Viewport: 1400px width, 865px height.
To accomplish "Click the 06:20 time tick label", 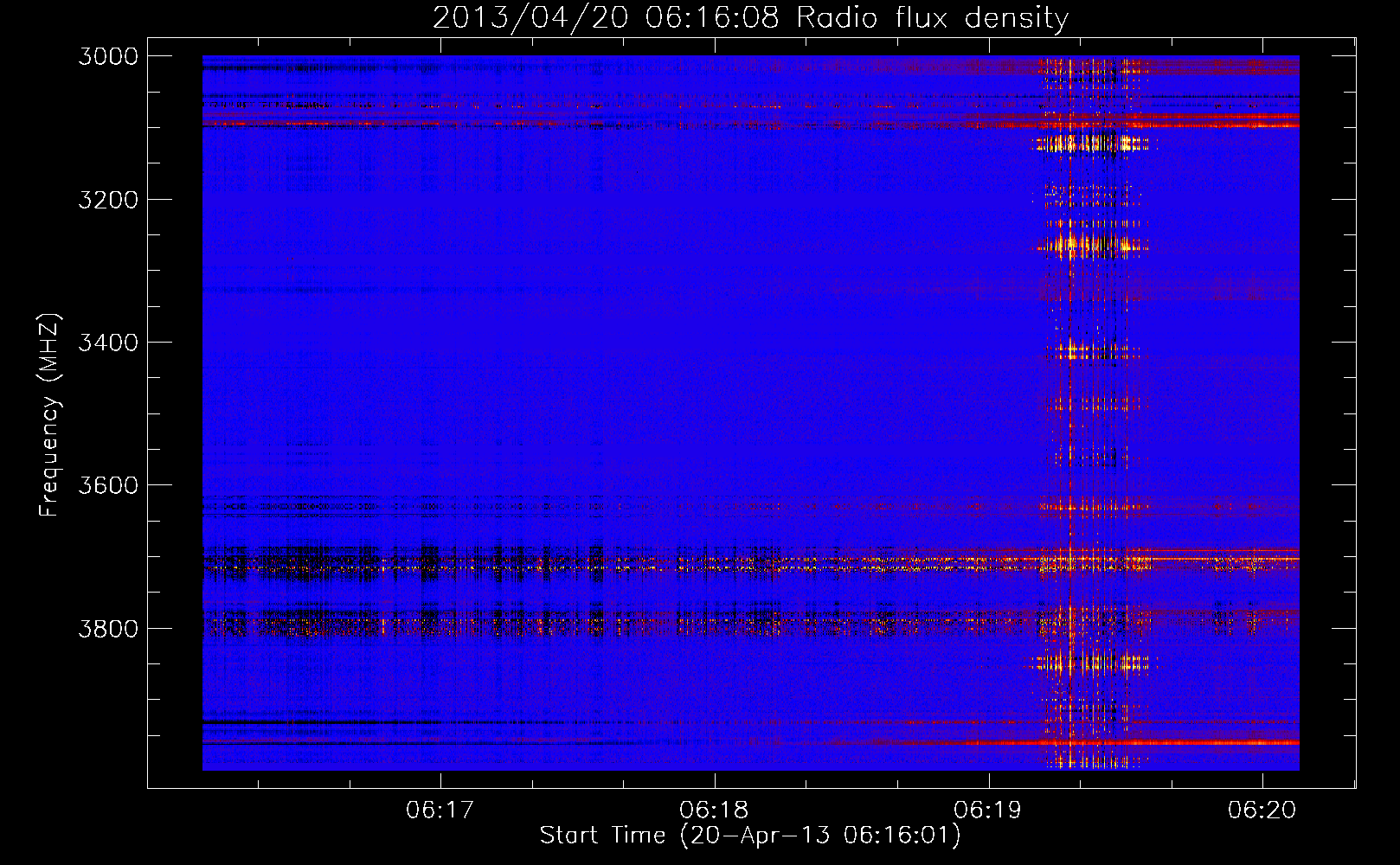I will coord(1262,810).
